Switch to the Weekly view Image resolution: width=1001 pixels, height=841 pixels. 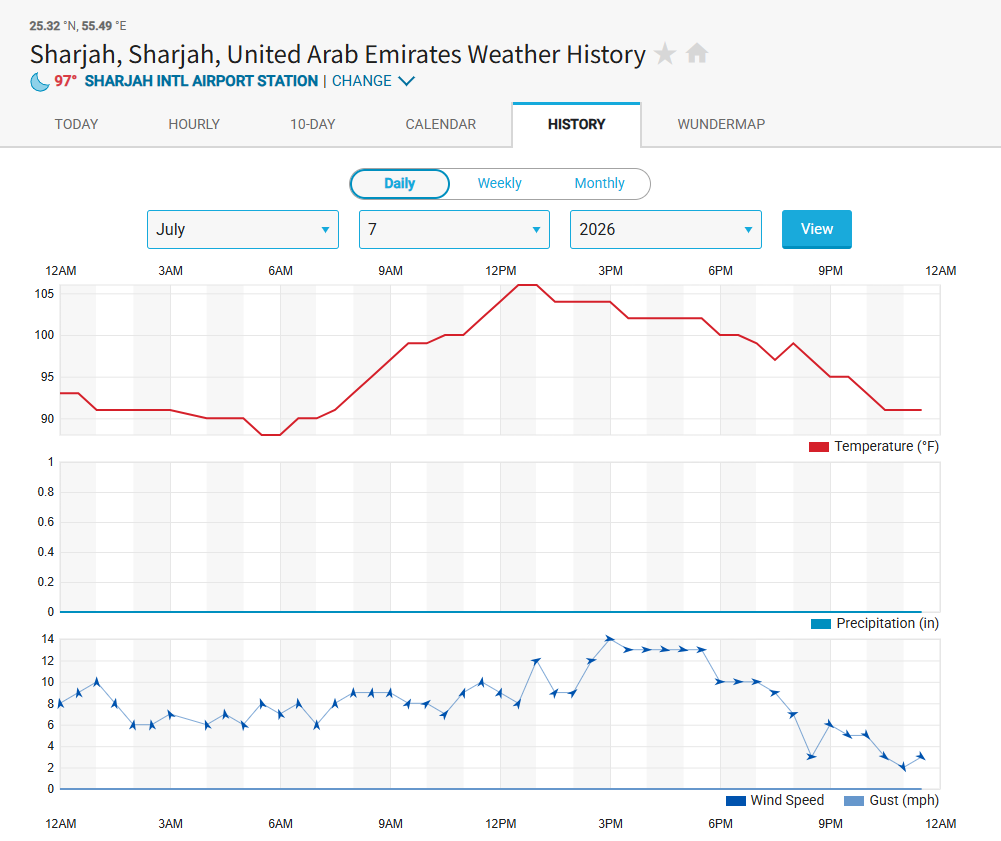point(499,183)
